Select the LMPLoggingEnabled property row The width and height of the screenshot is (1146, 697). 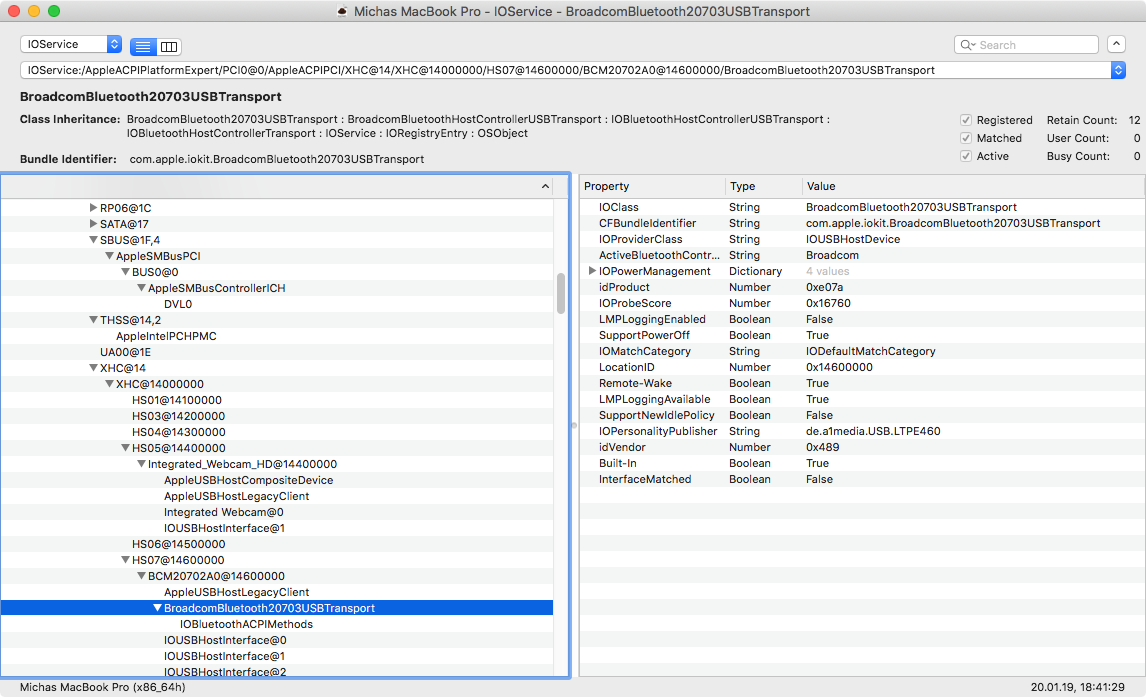(x=862, y=319)
